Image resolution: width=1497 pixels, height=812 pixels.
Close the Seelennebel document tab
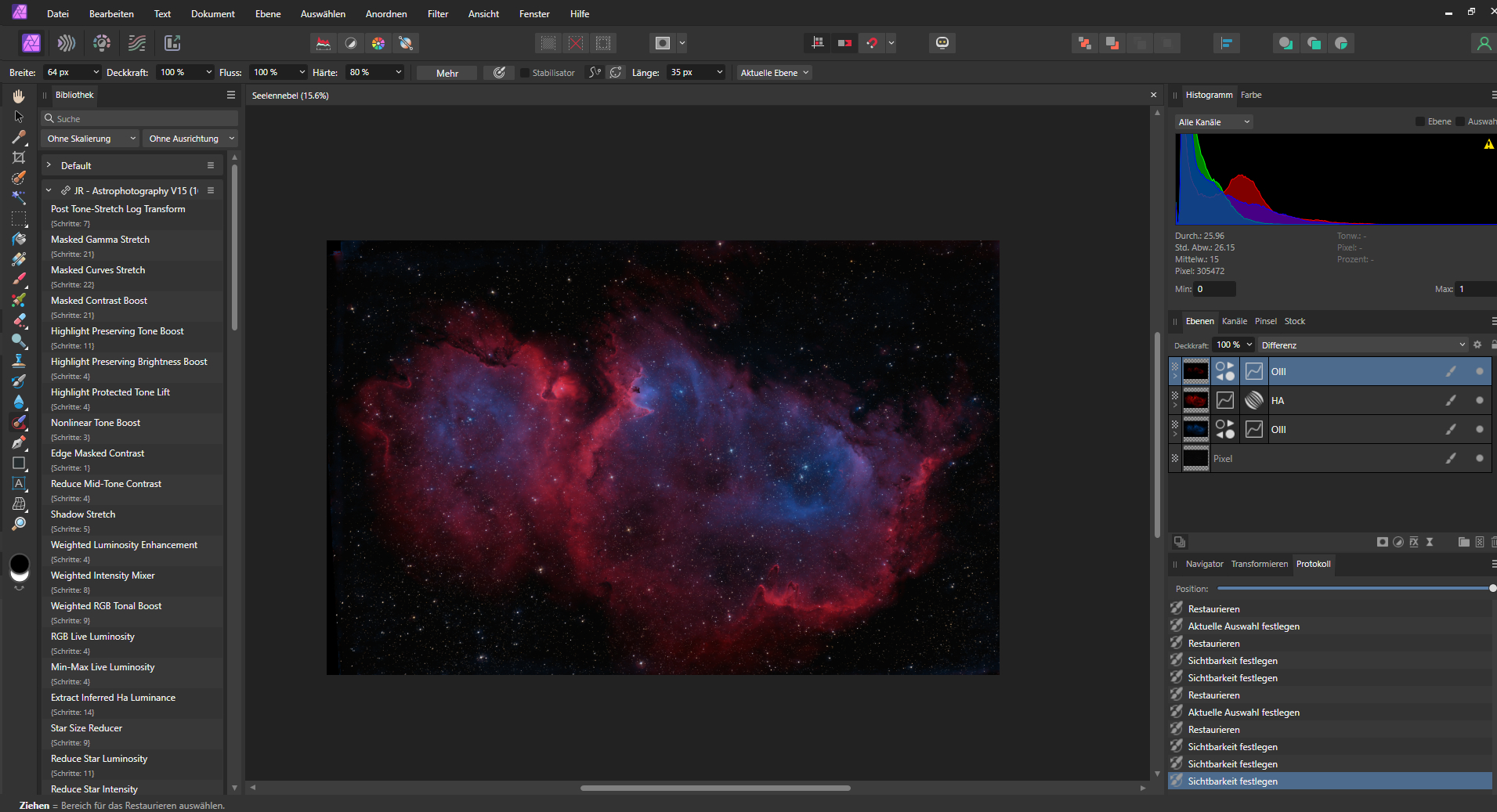[1153, 95]
